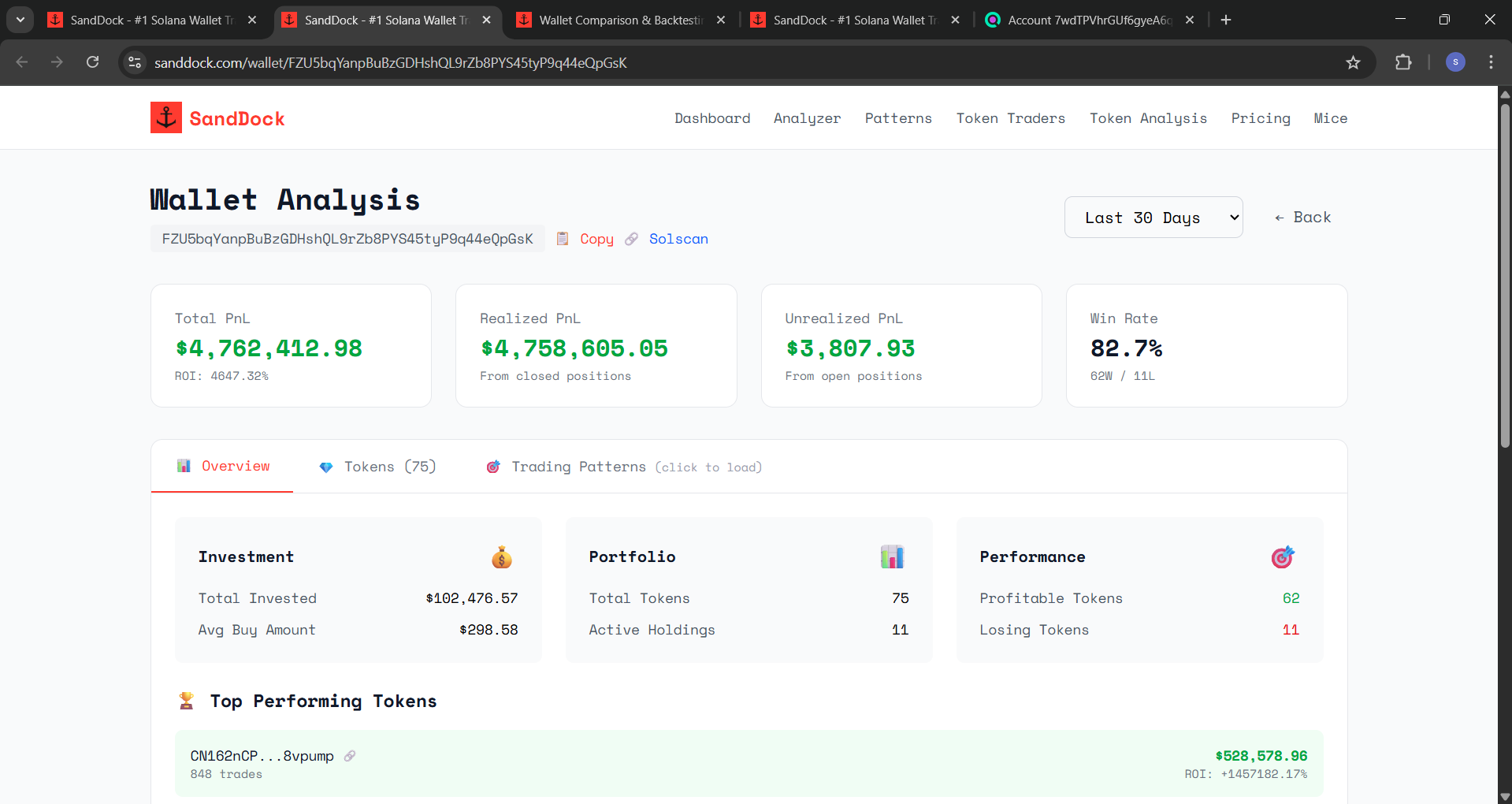
Task: Switch to the first SandDock browser tab
Action: pyautogui.click(x=152, y=20)
